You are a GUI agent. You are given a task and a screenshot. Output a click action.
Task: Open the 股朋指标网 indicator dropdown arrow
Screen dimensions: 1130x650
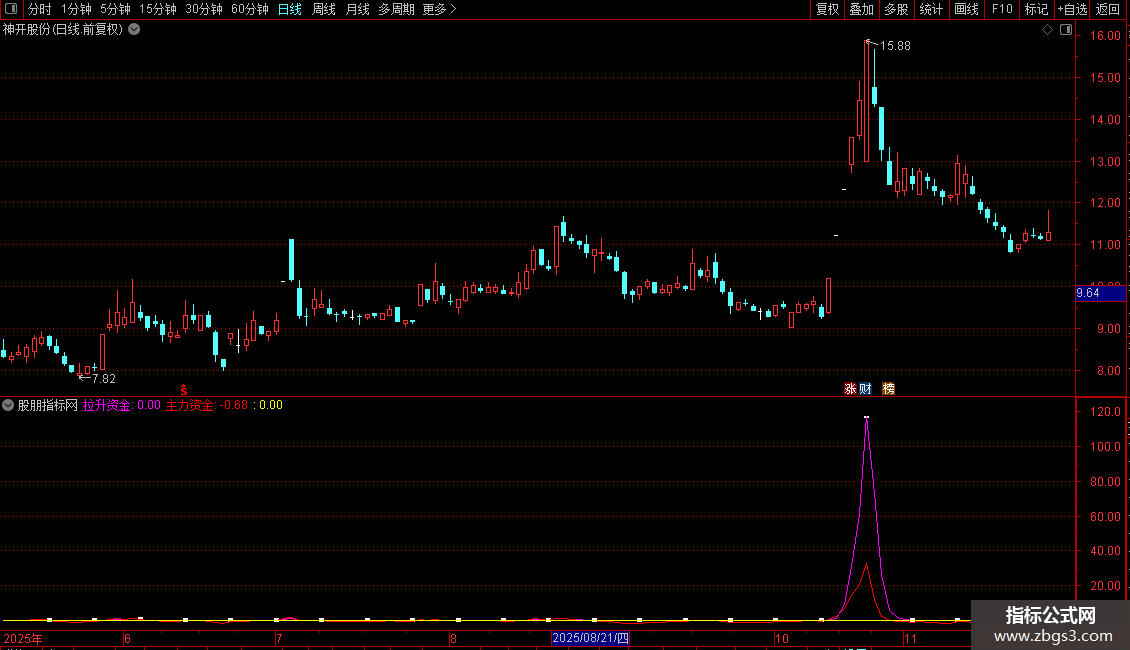[x=8, y=405]
